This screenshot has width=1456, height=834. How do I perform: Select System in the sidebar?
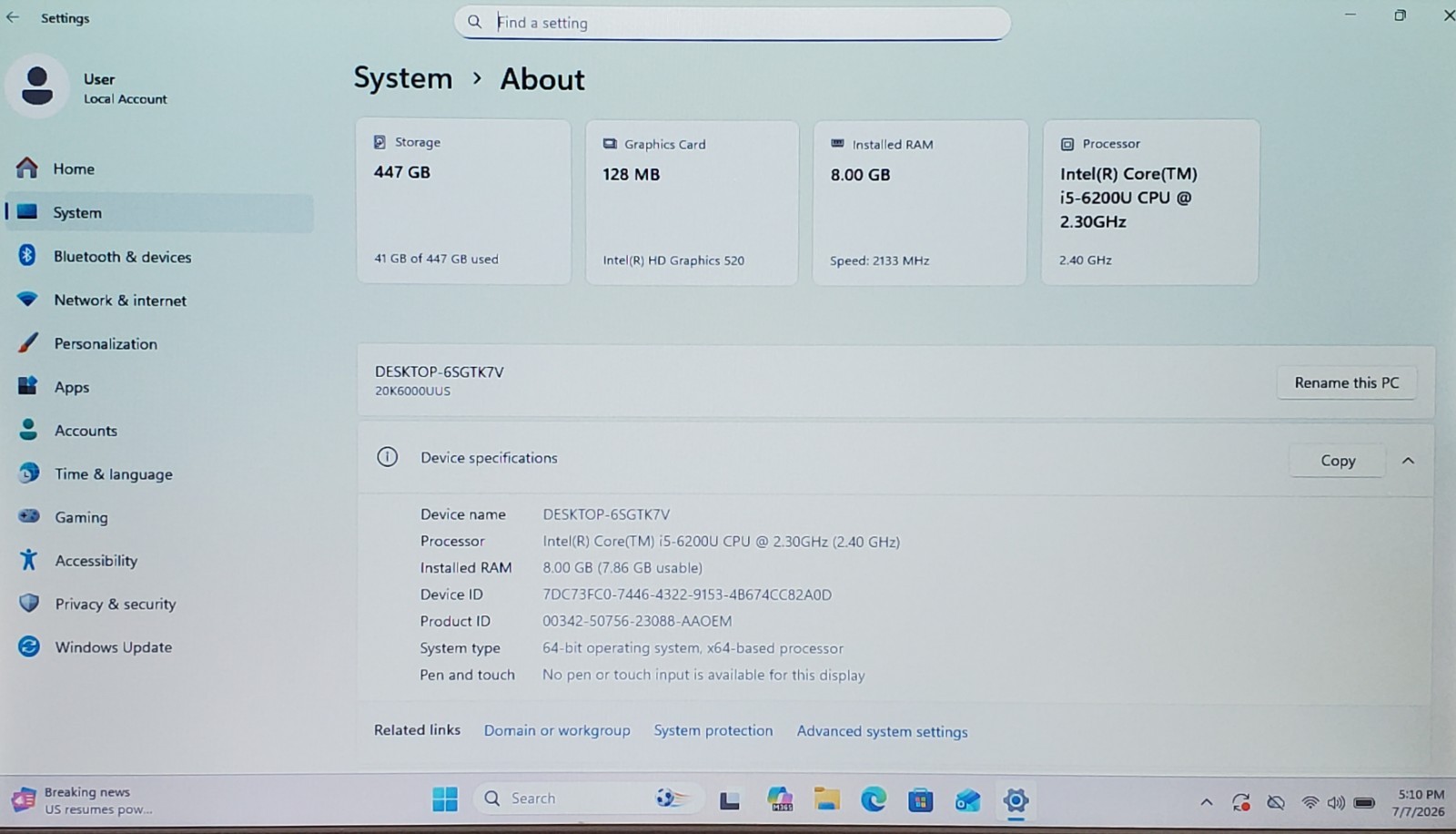pos(159,212)
